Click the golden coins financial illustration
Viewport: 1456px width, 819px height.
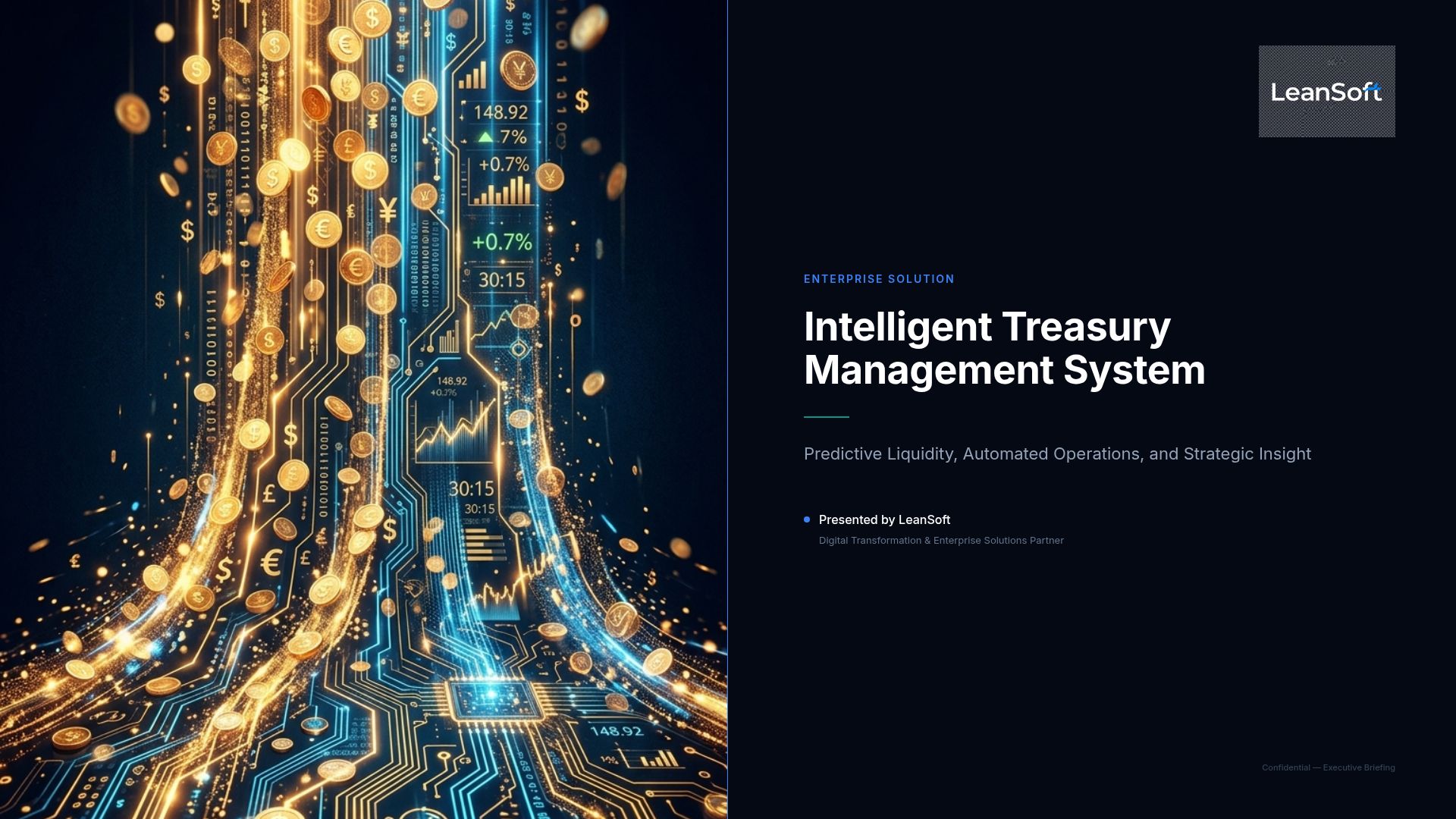coord(364,409)
